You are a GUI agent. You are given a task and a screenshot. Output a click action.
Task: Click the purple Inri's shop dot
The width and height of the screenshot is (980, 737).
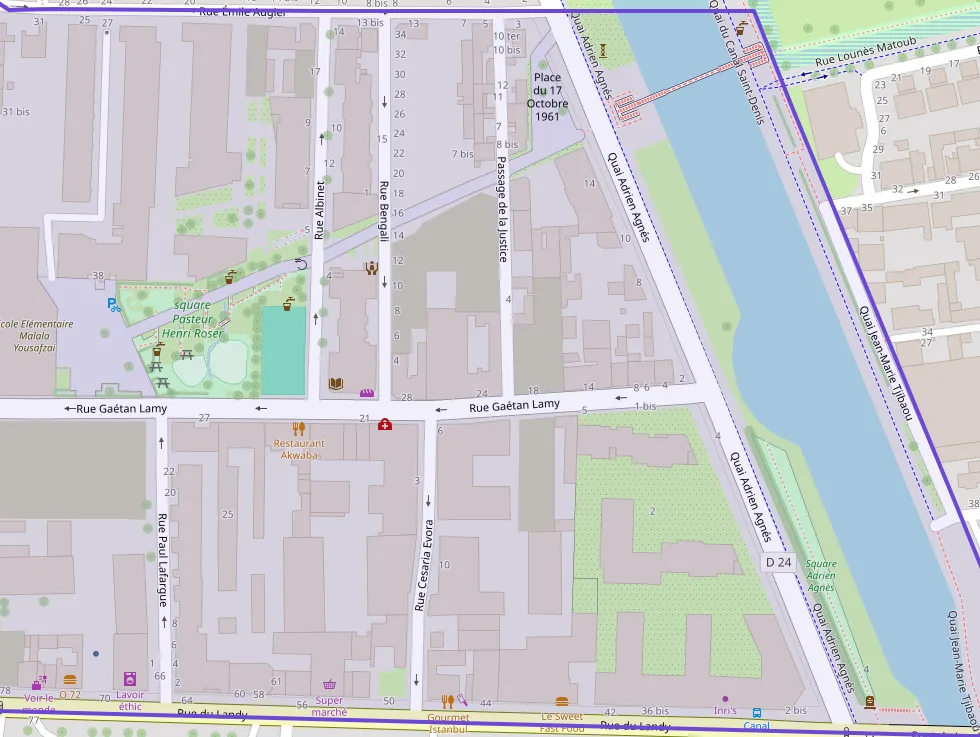pos(725,698)
